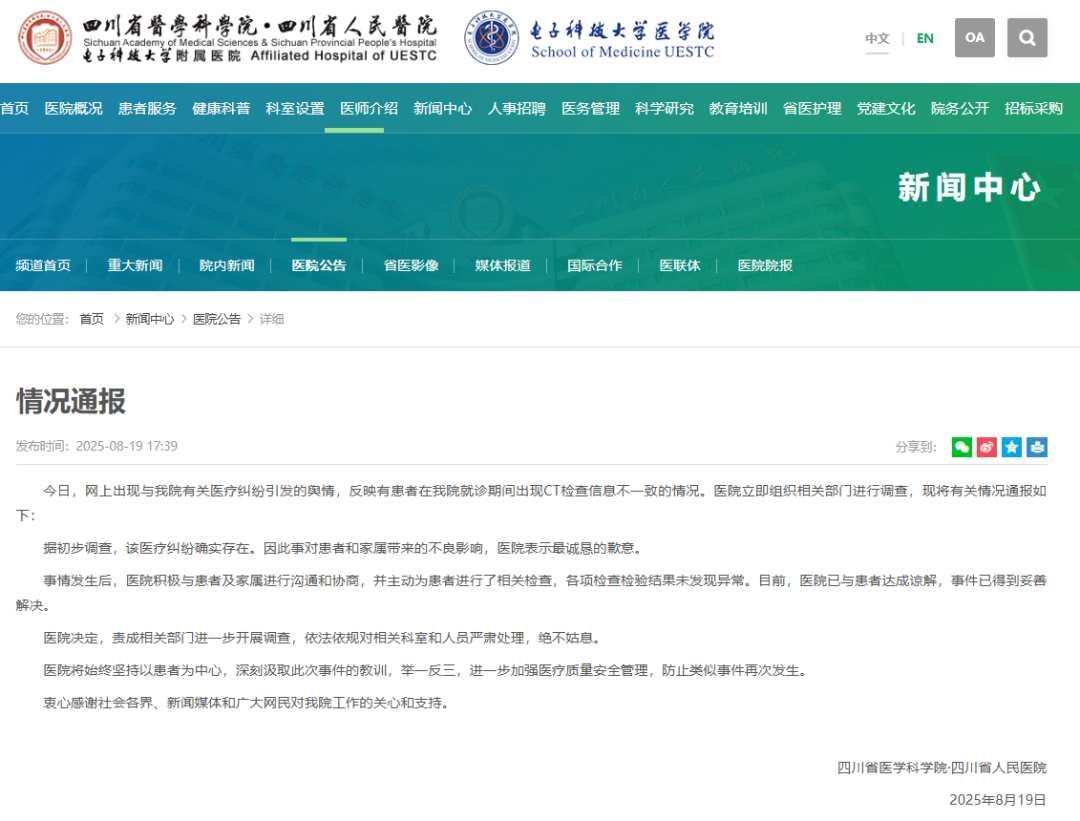Open the search magnifier icon

[x=1027, y=38]
